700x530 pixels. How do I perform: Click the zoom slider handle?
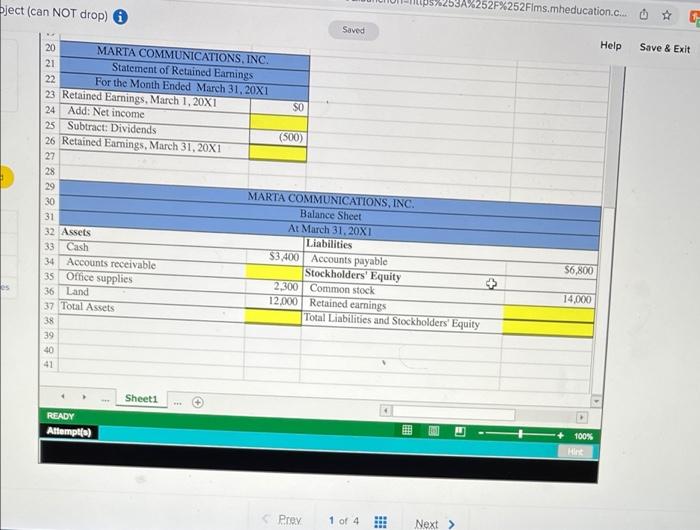tap(520, 434)
